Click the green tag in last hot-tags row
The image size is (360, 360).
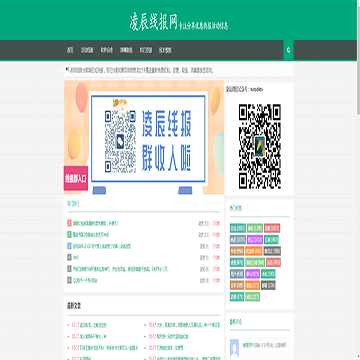[x=252, y=297]
